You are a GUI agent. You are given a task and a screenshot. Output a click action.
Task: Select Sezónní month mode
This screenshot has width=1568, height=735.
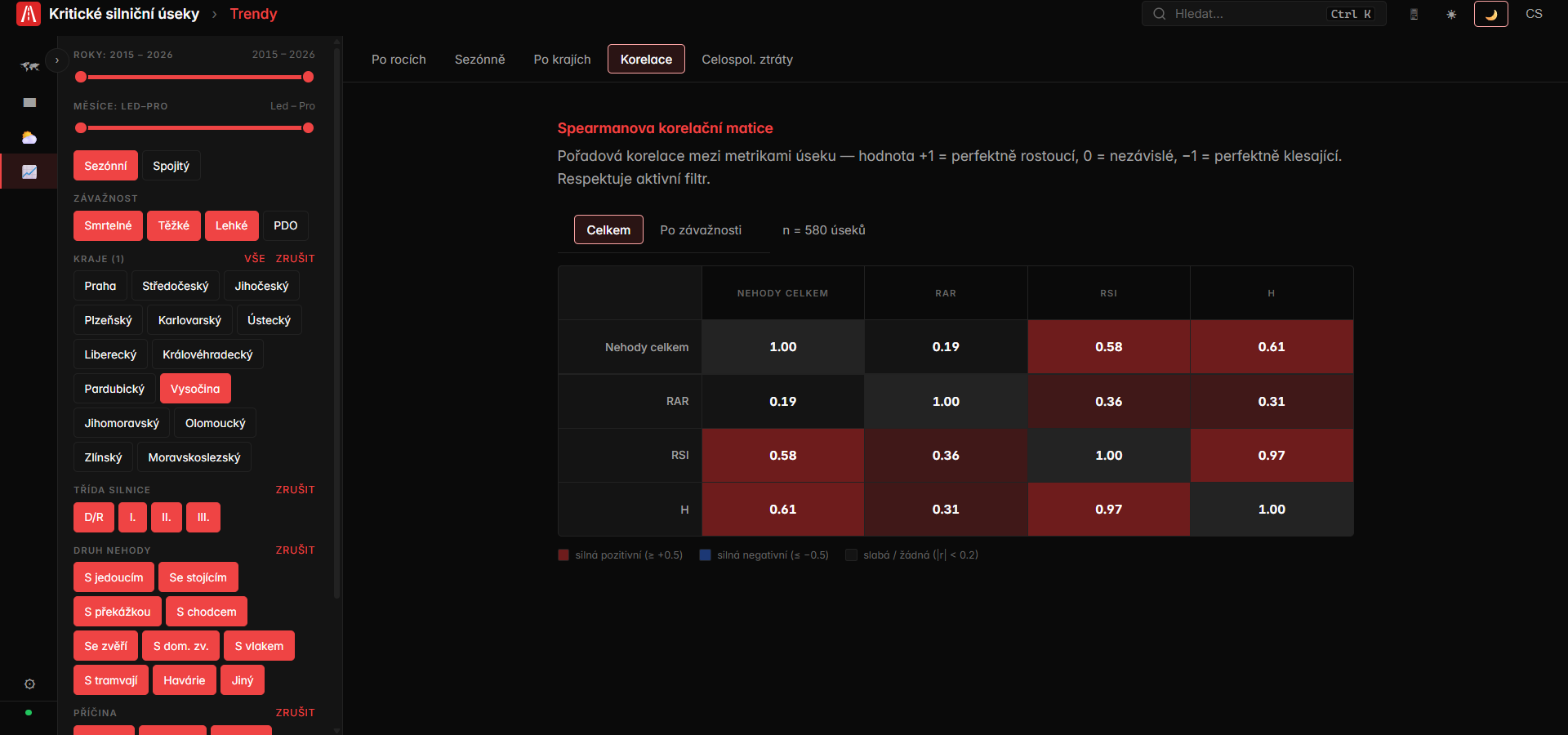(105, 166)
